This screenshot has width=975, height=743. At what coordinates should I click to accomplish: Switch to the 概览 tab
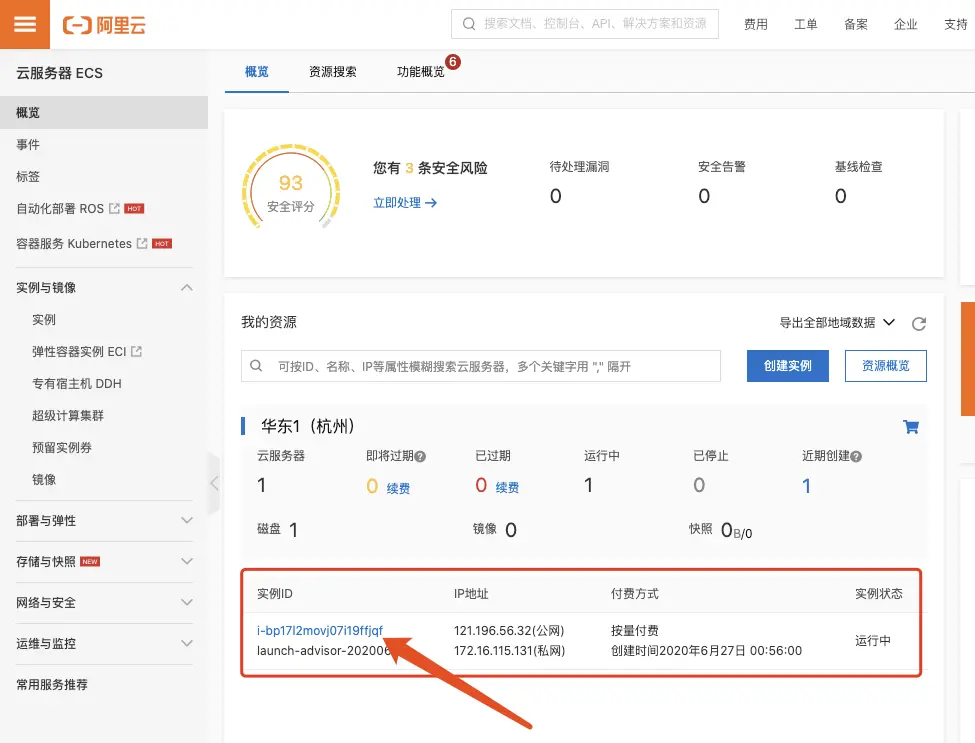coord(257,72)
